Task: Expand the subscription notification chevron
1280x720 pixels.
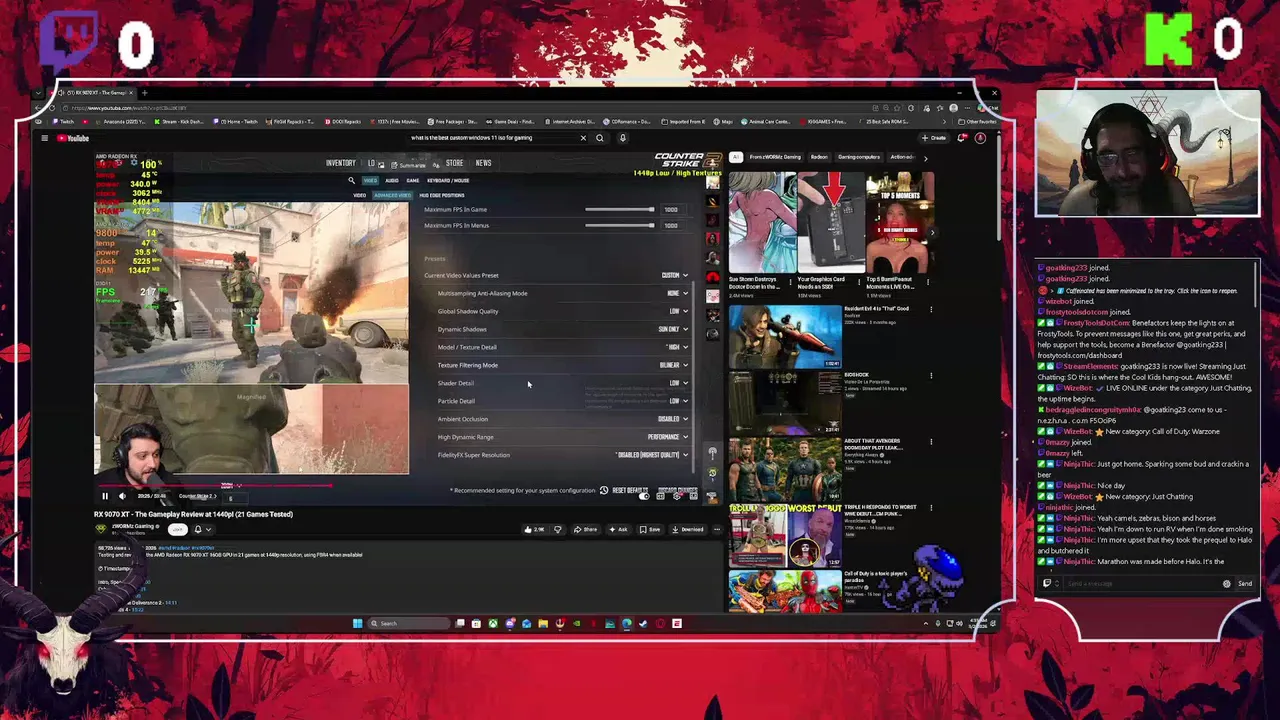Action: [210, 529]
